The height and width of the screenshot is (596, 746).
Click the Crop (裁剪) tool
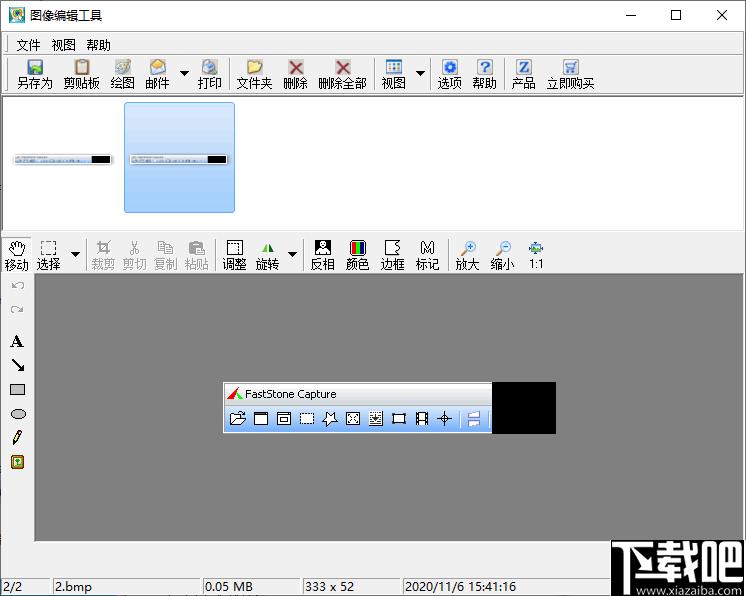103,256
